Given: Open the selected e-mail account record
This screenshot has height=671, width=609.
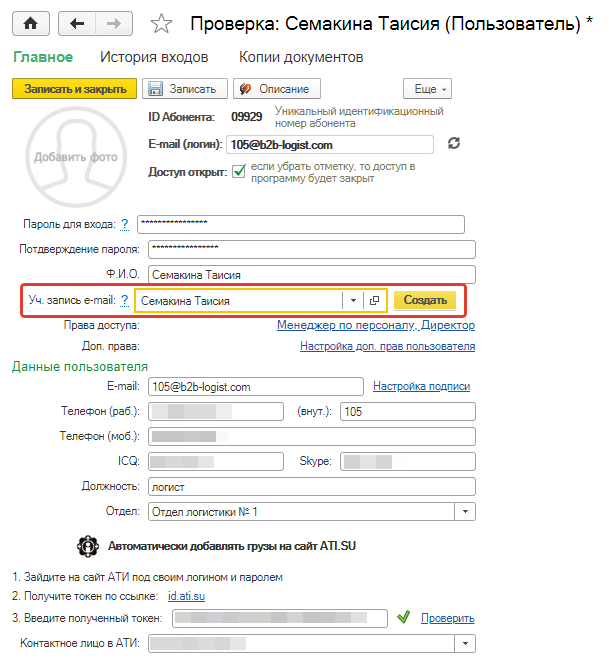Looking at the screenshot, I should click(374, 300).
